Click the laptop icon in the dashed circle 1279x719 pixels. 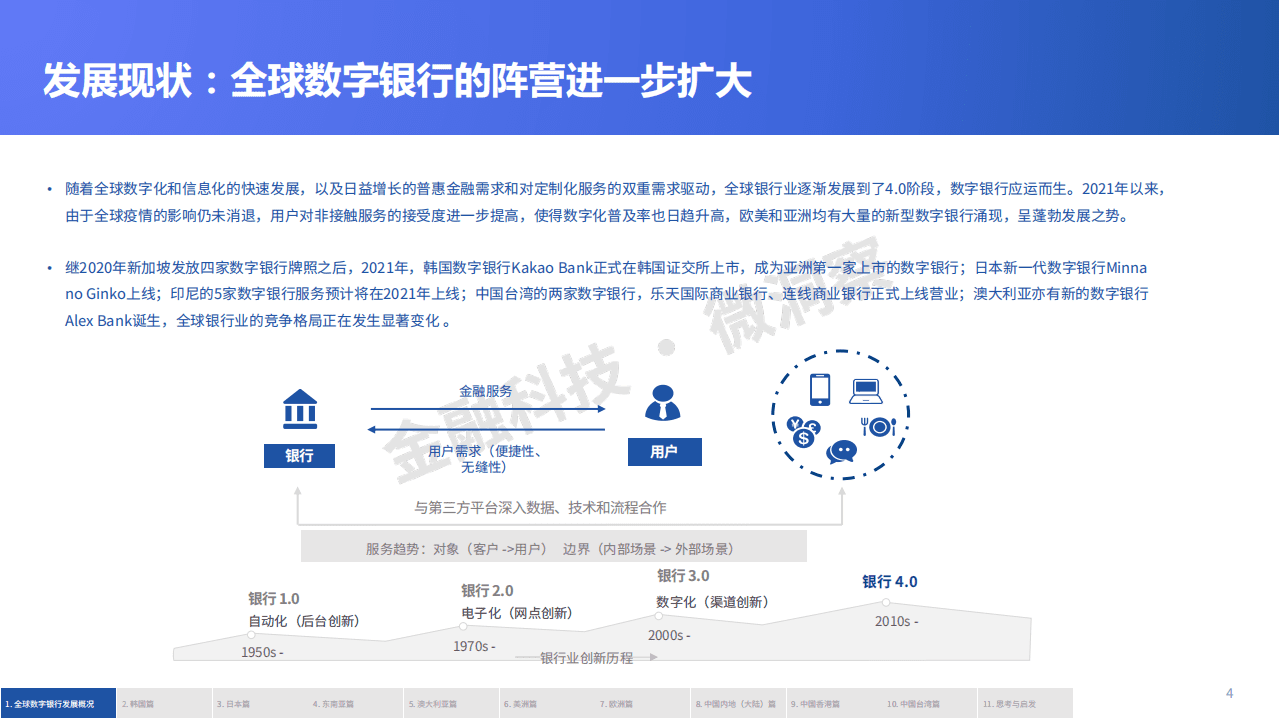tap(867, 391)
